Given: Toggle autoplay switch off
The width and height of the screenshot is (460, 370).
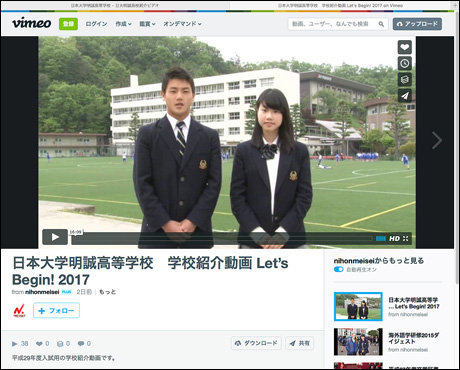Looking at the screenshot, I should [x=339, y=269].
